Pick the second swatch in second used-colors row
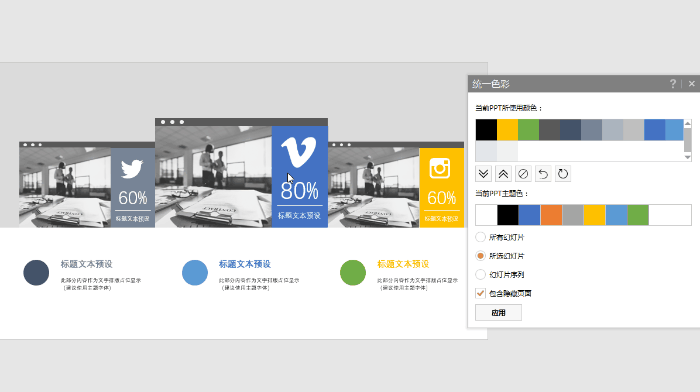Image resolution: width=700 pixels, height=392 pixels. click(x=507, y=151)
